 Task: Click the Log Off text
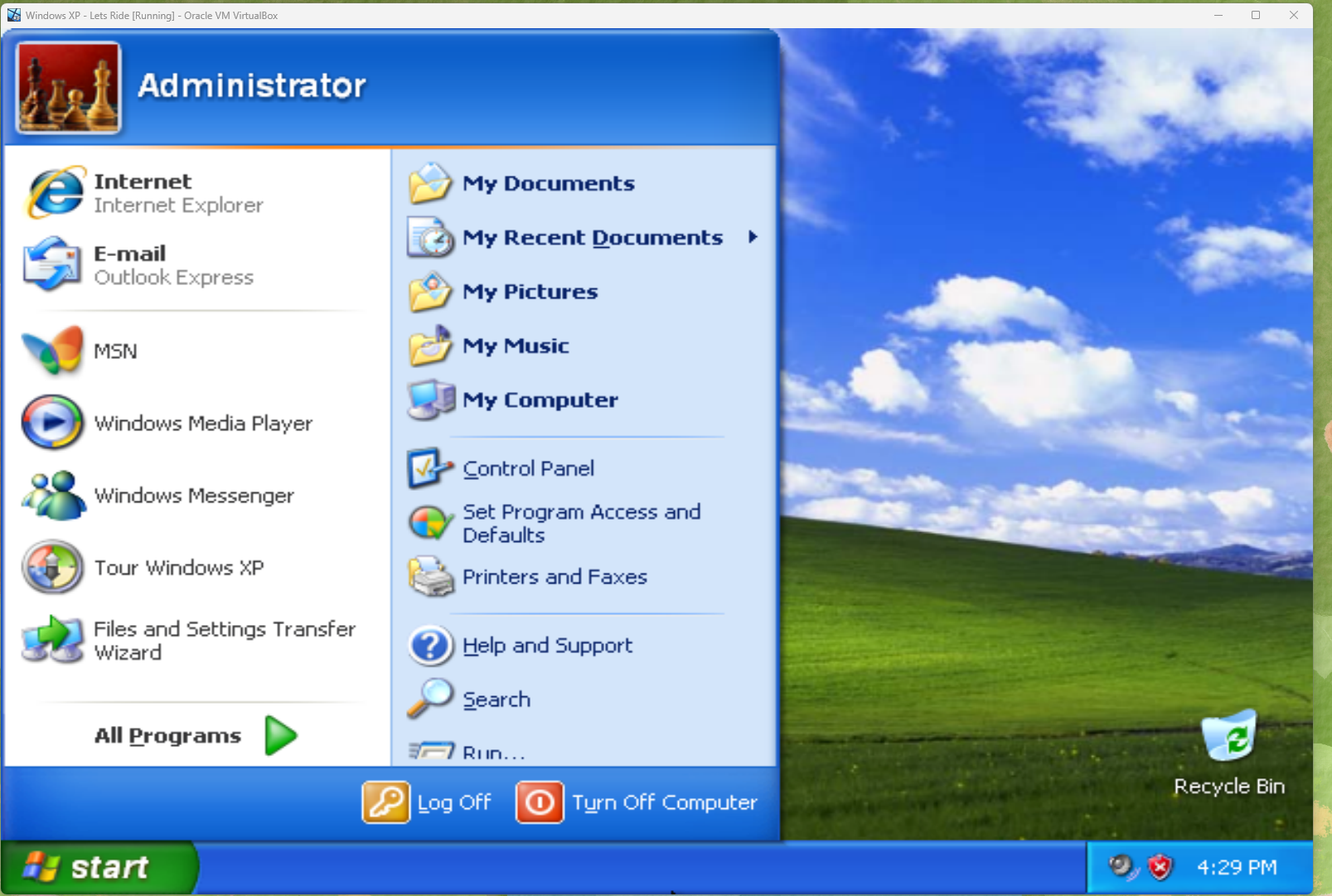pos(453,802)
